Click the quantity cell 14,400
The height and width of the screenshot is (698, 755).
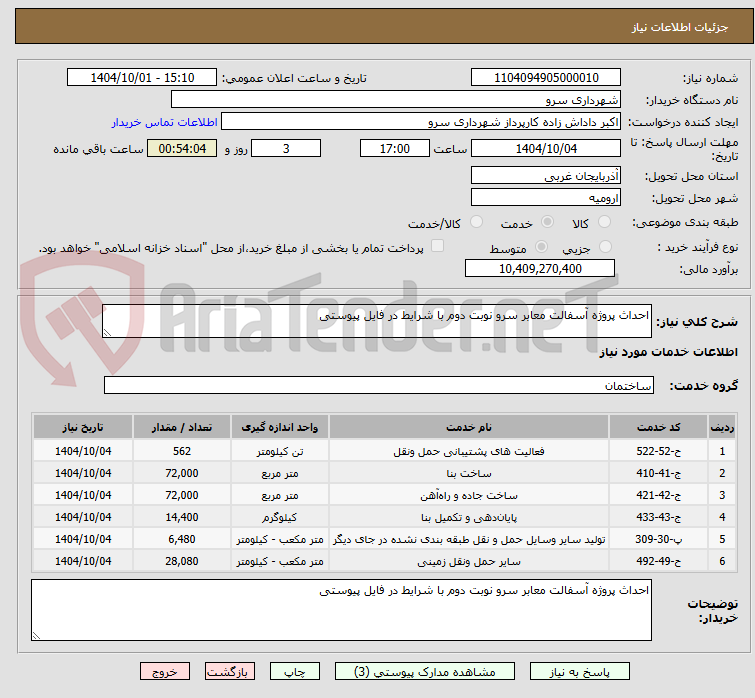coord(182,517)
